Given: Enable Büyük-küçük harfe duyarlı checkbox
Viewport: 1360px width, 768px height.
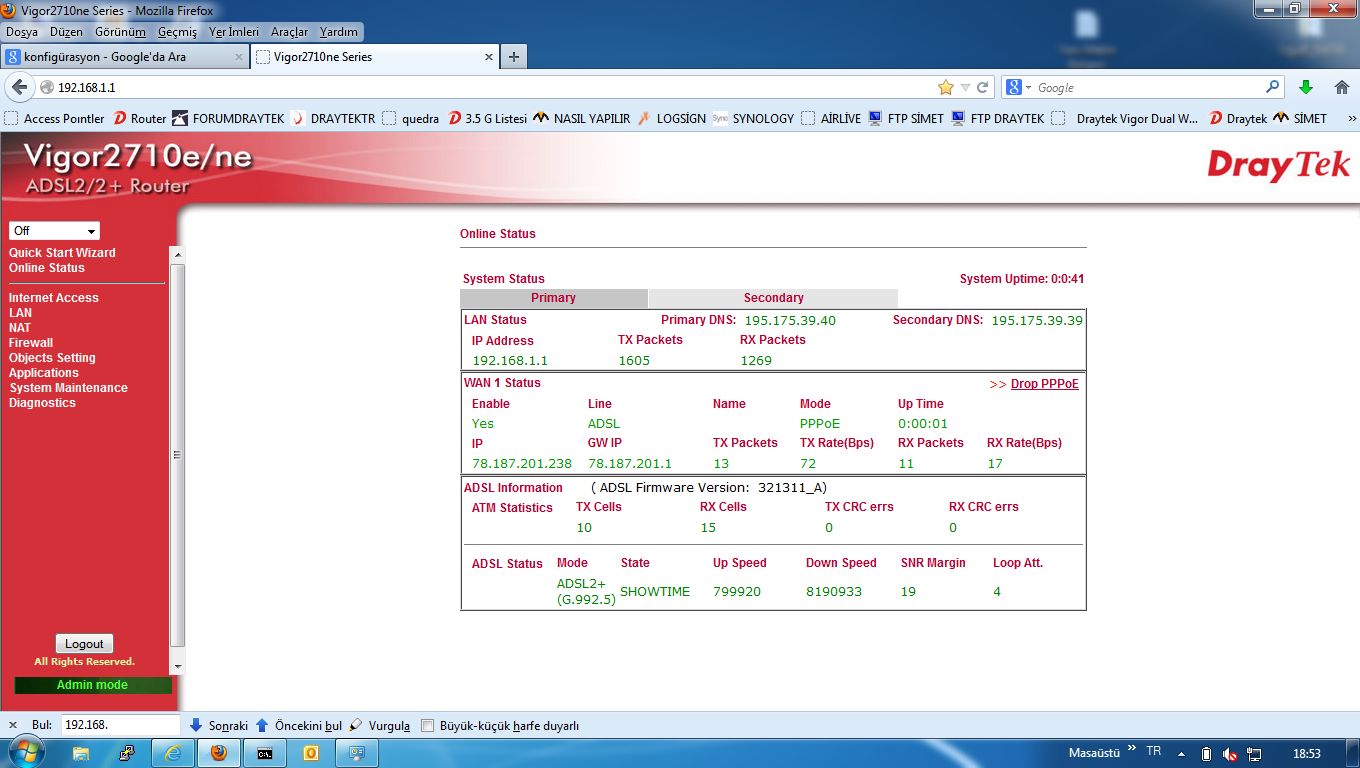Looking at the screenshot, I should coord(427,726).
